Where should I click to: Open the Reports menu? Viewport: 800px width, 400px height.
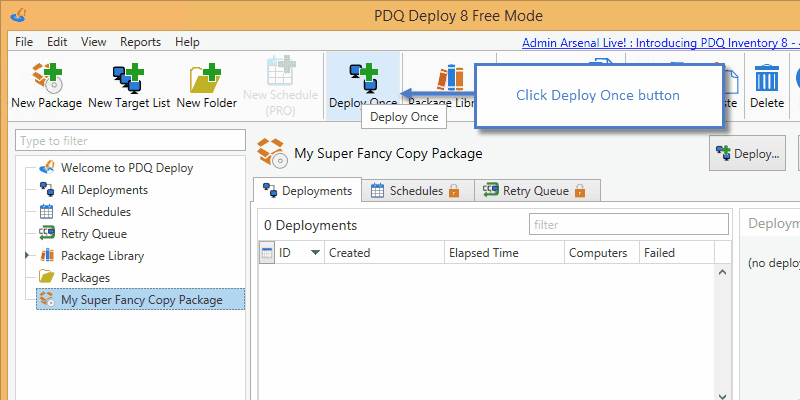(140, 42)
